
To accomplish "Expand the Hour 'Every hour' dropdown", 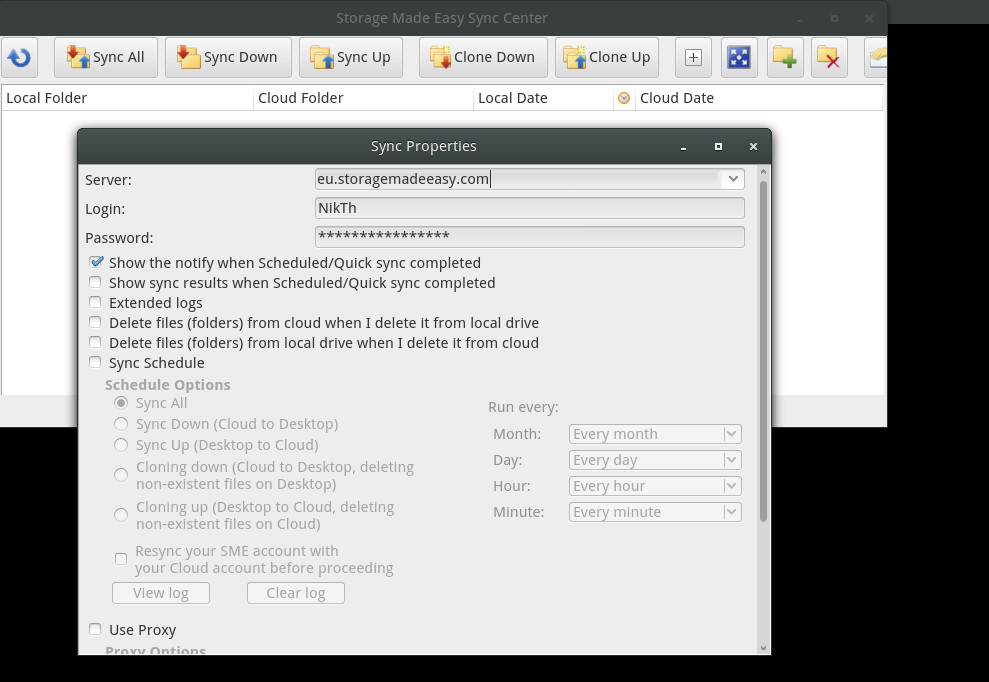I will click(x=731, y=486).
